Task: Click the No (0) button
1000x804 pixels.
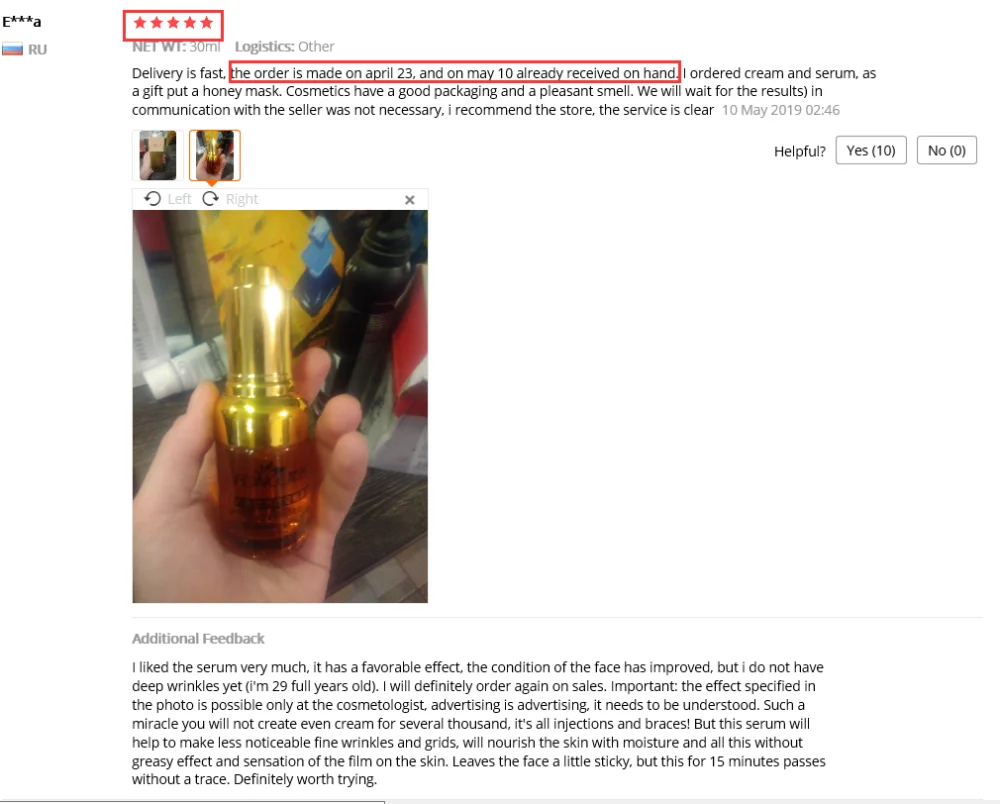Action: coord(946,150)
